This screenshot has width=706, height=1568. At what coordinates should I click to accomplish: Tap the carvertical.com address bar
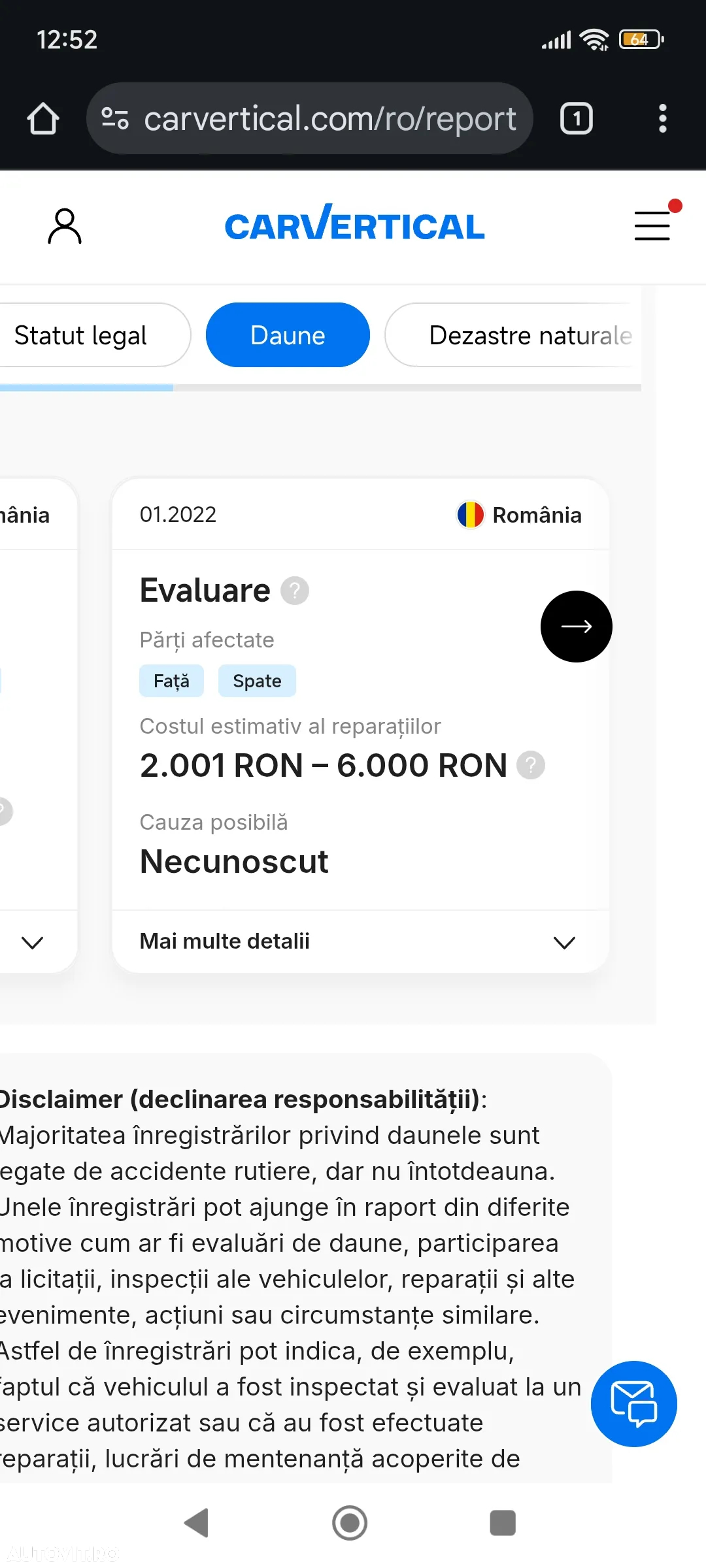click(309, 118)
